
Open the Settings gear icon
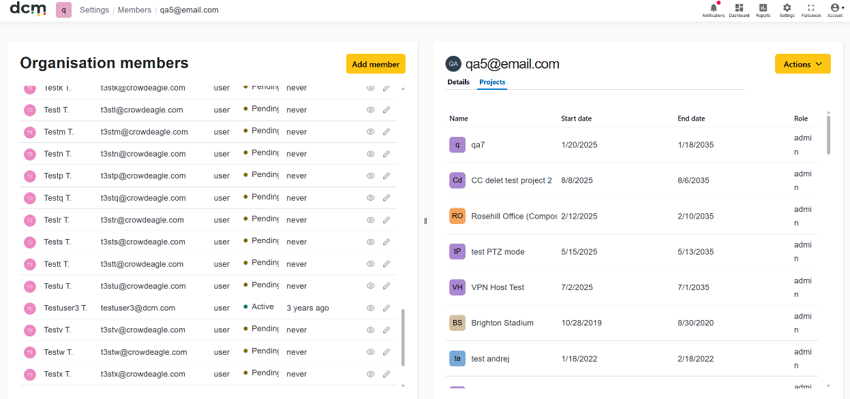(787, 10)
